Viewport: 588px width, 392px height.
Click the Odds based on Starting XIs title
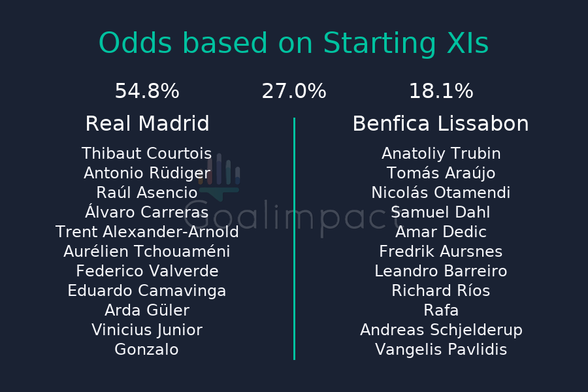pos(294,43)
